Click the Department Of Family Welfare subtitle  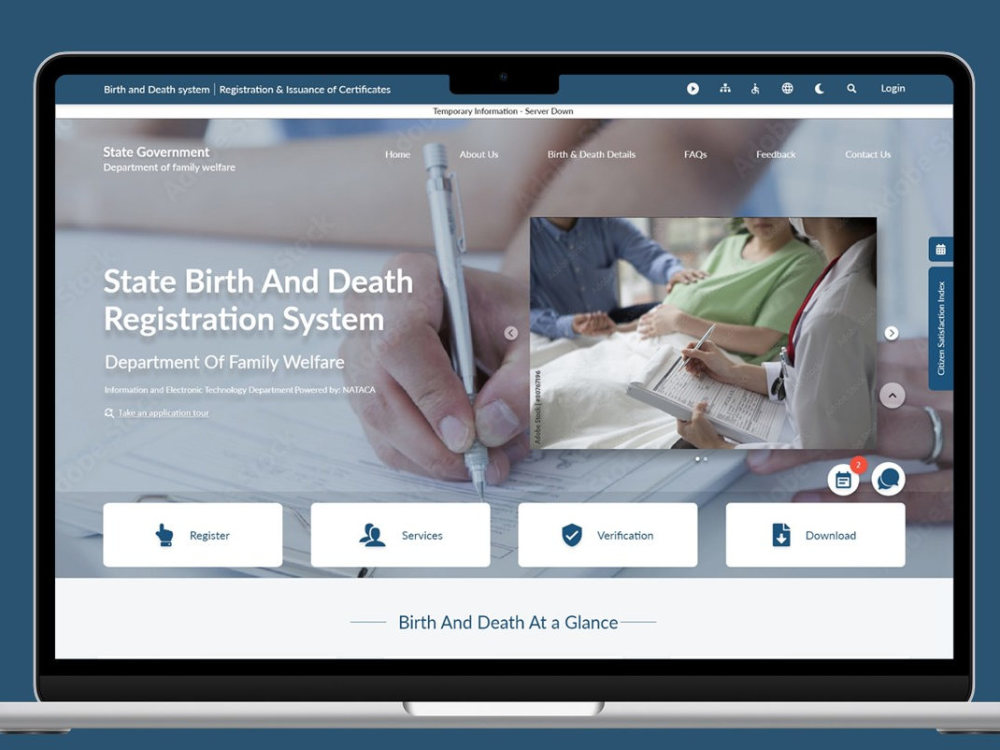224,362
